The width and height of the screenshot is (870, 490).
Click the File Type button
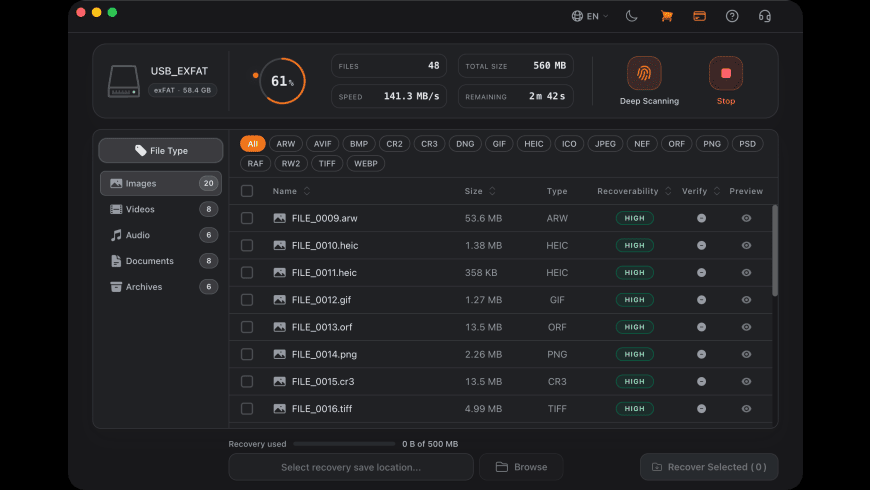click(x=161, y=150)
